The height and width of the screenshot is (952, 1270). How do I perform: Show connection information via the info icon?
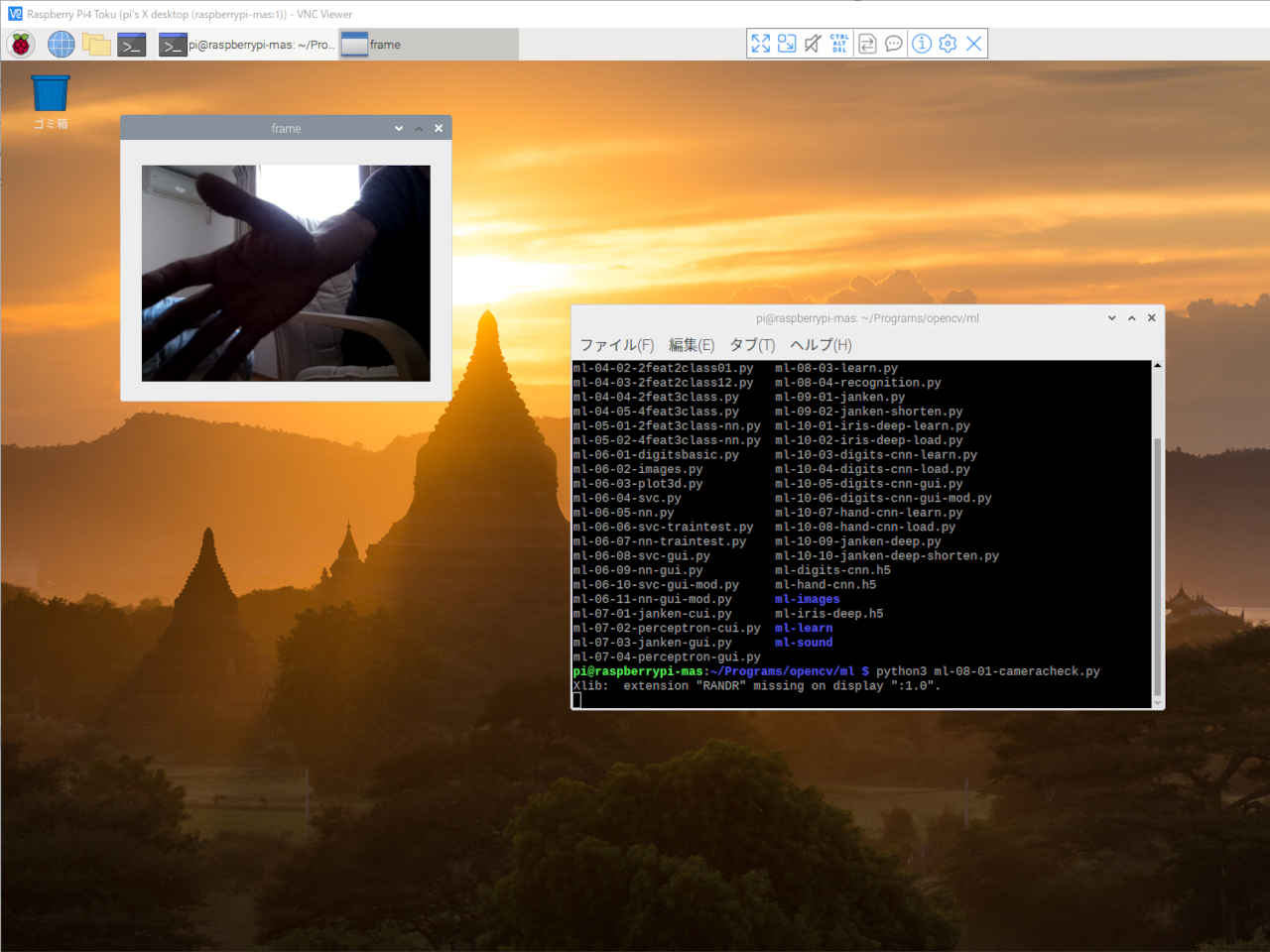coord(922,44)
